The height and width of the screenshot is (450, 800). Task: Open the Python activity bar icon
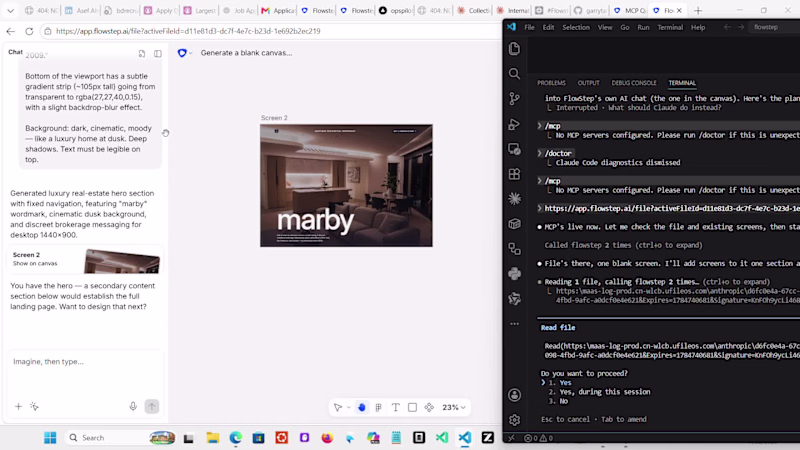pyautogui.click(x=514, y=273)
